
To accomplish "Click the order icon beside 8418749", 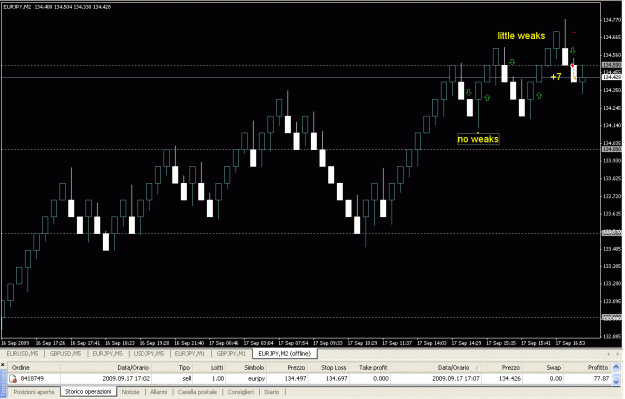I will click(13, 379).
